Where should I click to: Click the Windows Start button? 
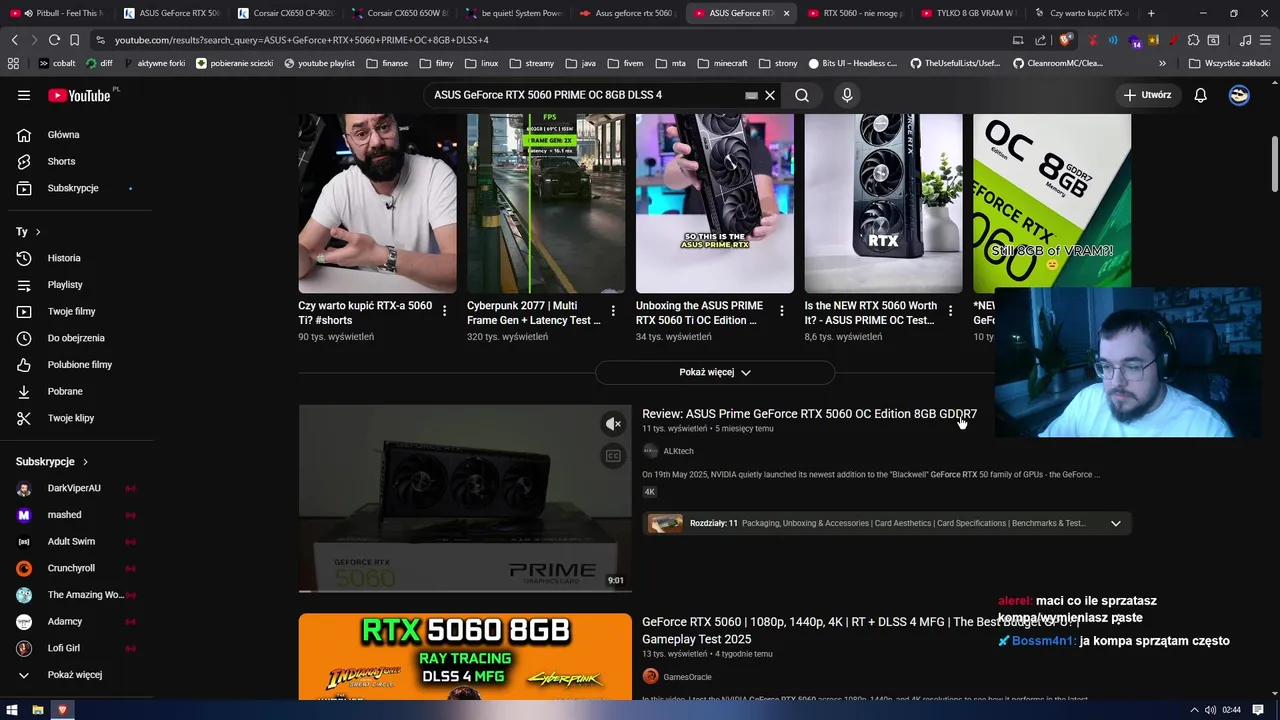click(12, 710)
